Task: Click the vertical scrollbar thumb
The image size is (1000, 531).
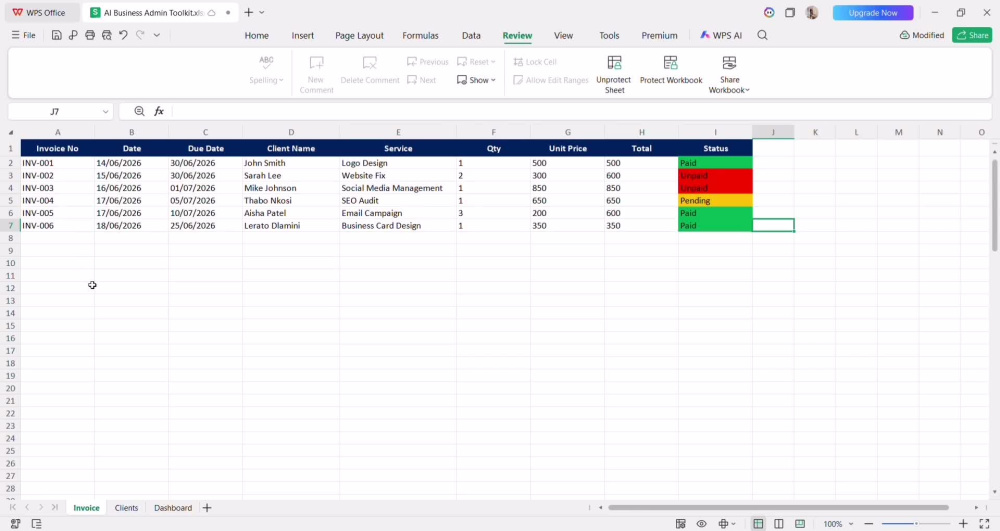Action: coord(994,203)
